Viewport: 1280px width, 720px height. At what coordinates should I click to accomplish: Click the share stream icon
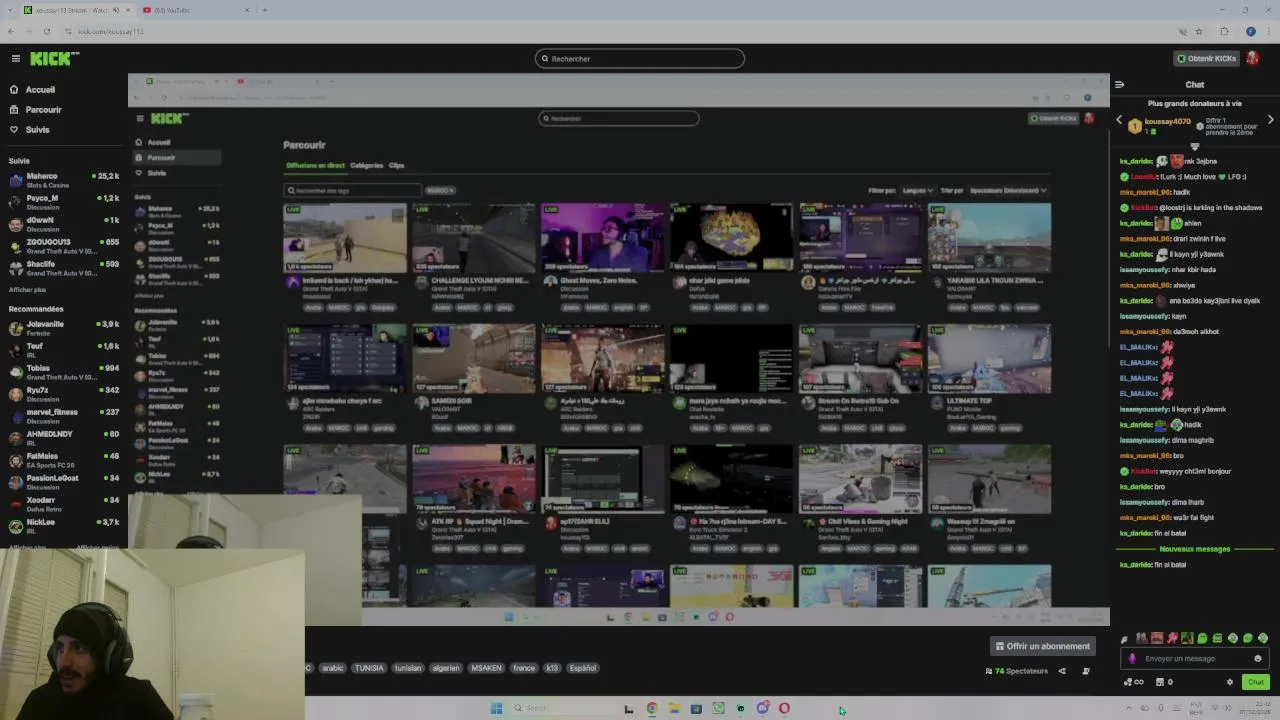[1062, 671]
